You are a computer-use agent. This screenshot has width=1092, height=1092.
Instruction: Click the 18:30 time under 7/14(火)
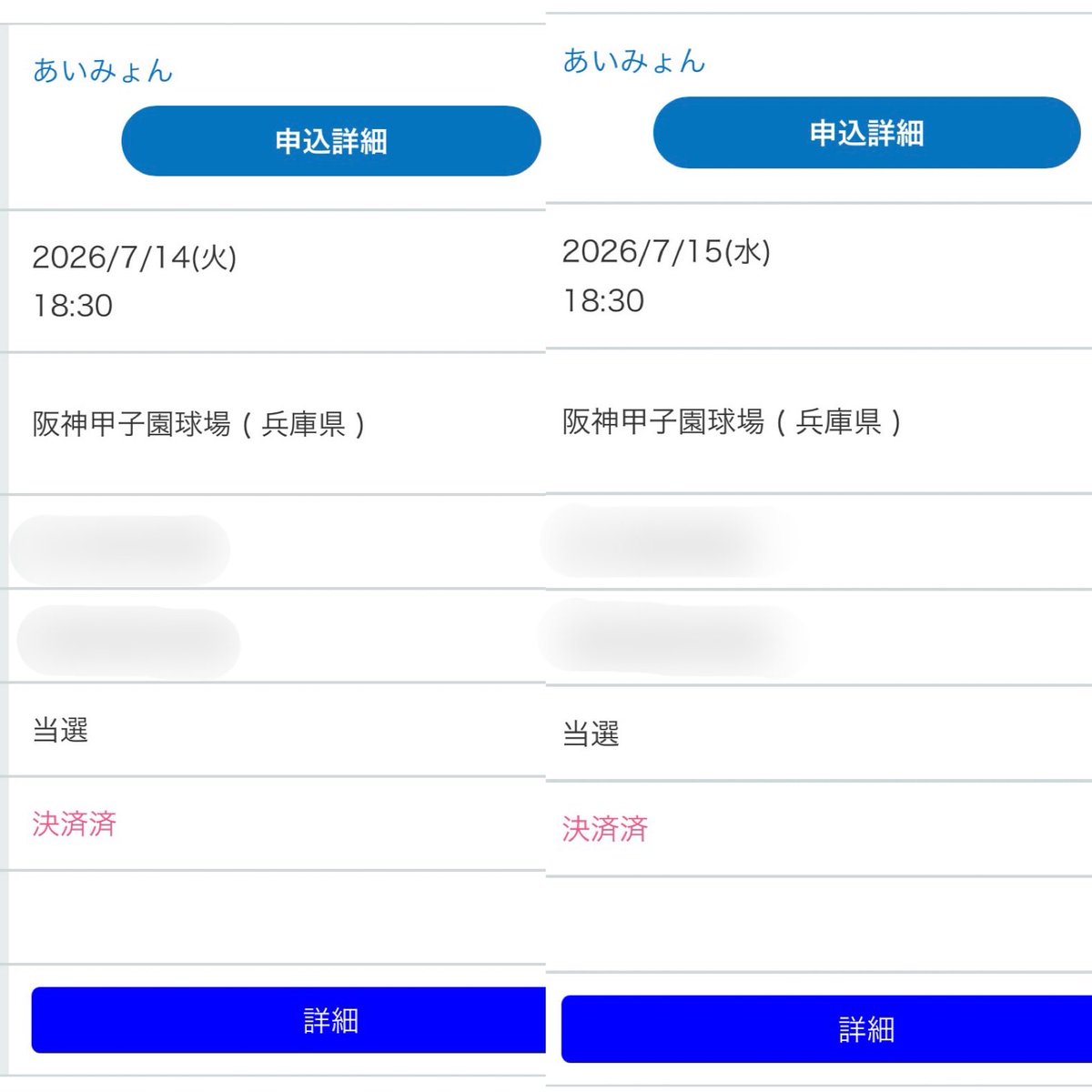pos(73,306)
